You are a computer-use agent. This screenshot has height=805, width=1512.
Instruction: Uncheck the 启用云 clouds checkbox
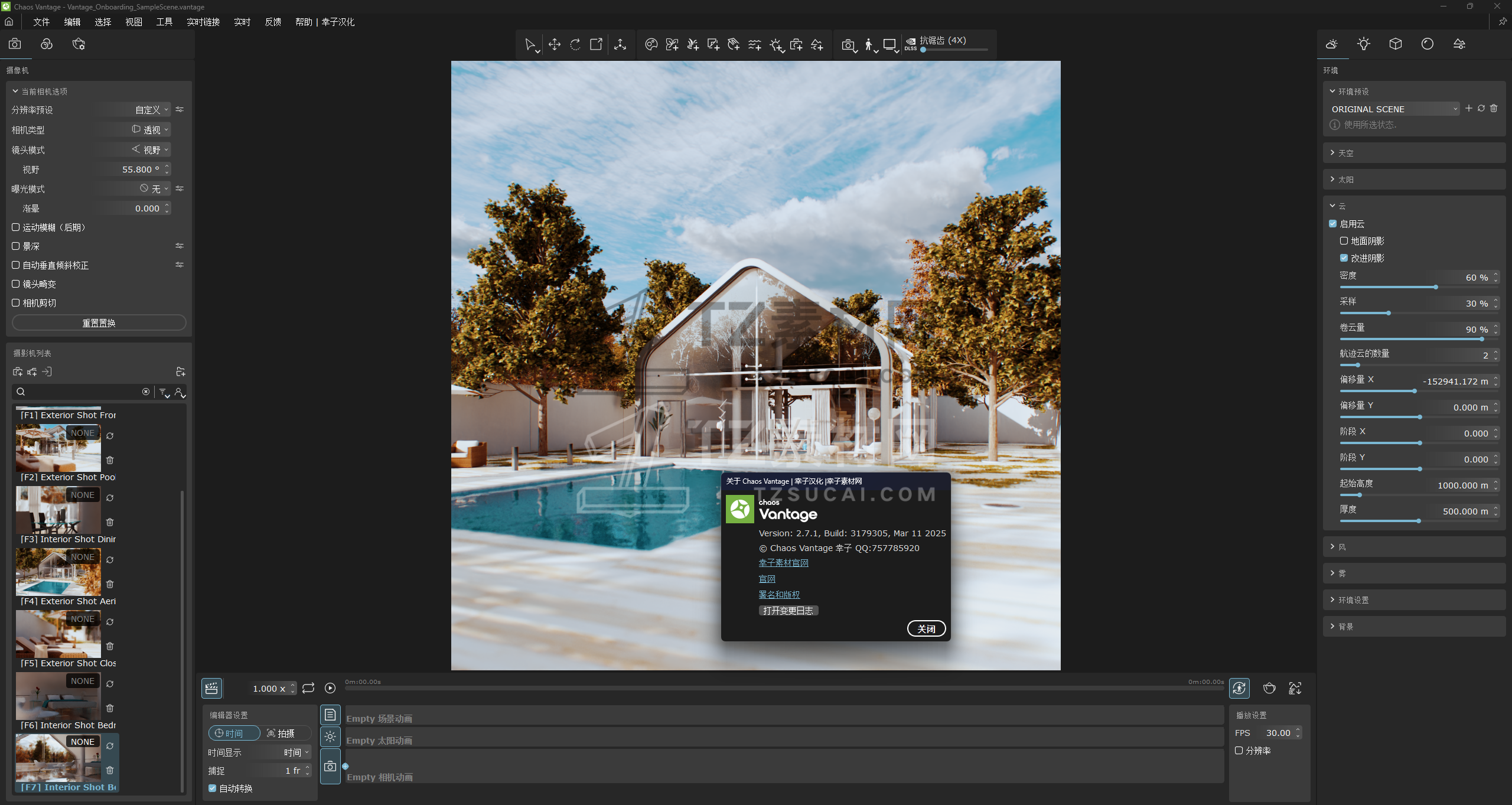pyautogui.click(x=1333, y=224)
